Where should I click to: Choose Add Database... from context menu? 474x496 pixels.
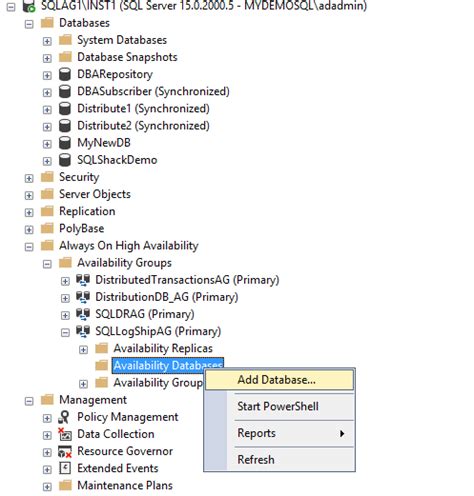click(x=279, y=380)
